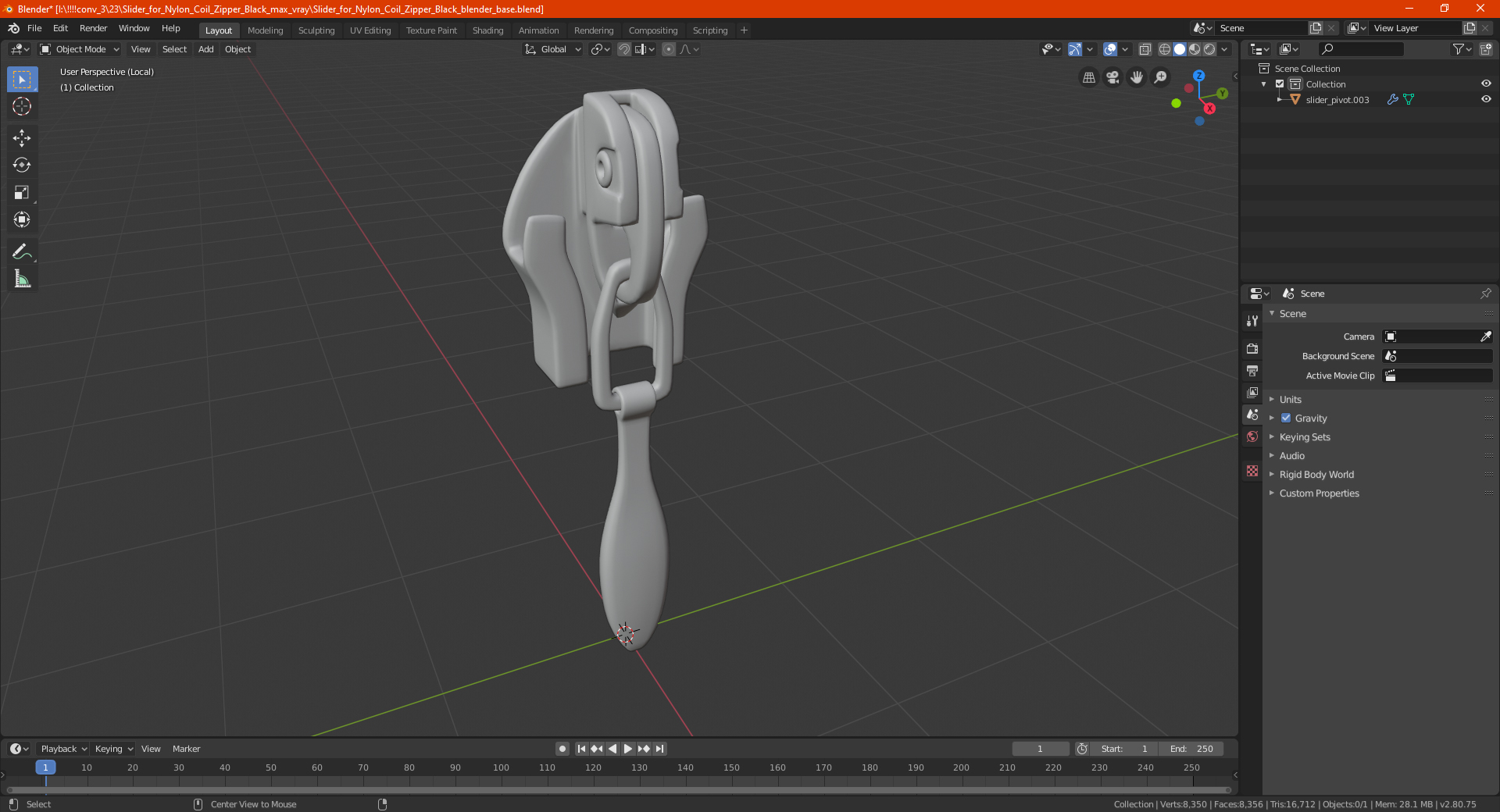
Task: Click the mesh data icon on slider_pivot.003
Action: (1409, 99)
